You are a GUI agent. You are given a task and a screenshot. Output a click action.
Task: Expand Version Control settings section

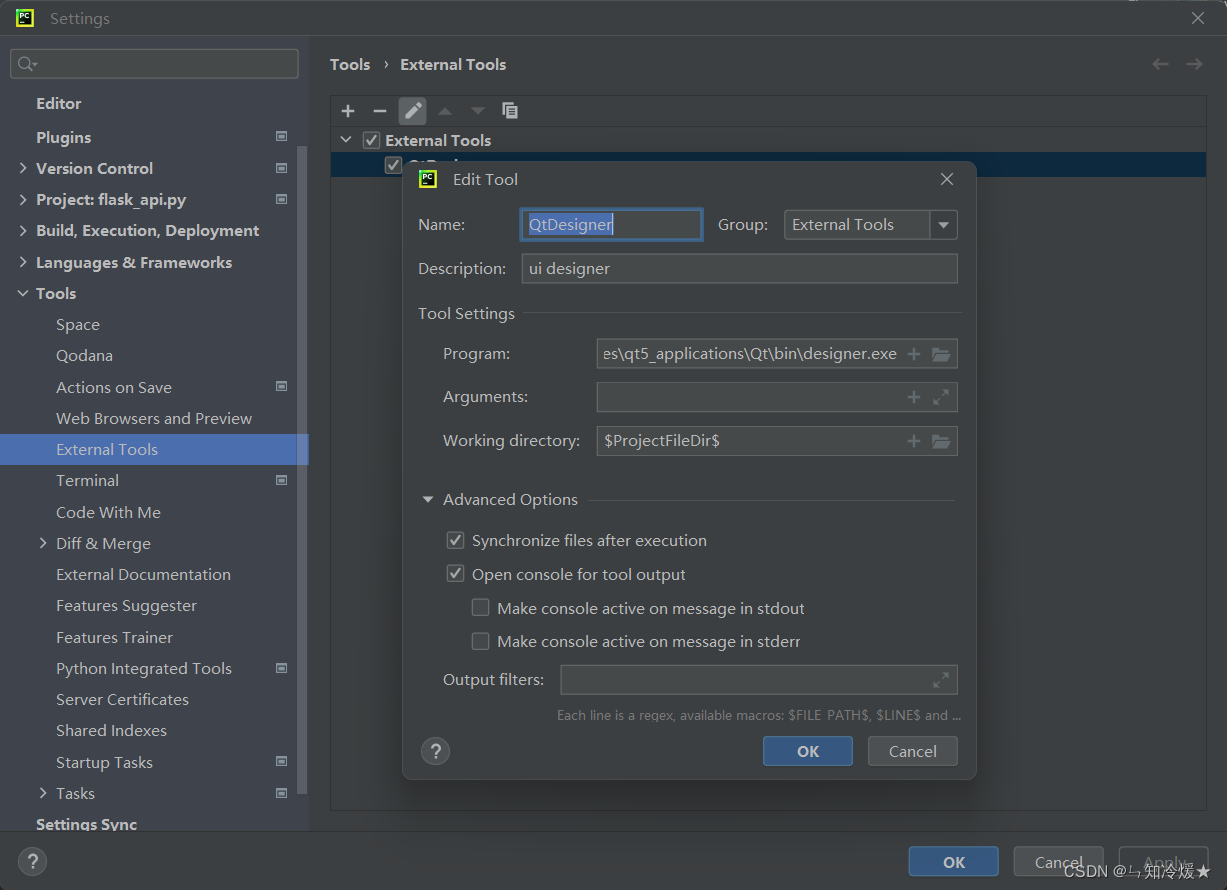click(x=23, y=169)
